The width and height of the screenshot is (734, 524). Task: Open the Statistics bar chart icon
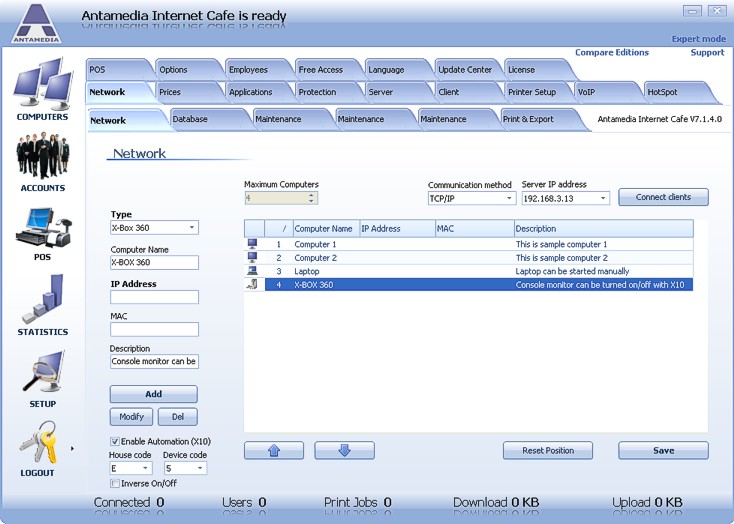coord(43,299)
